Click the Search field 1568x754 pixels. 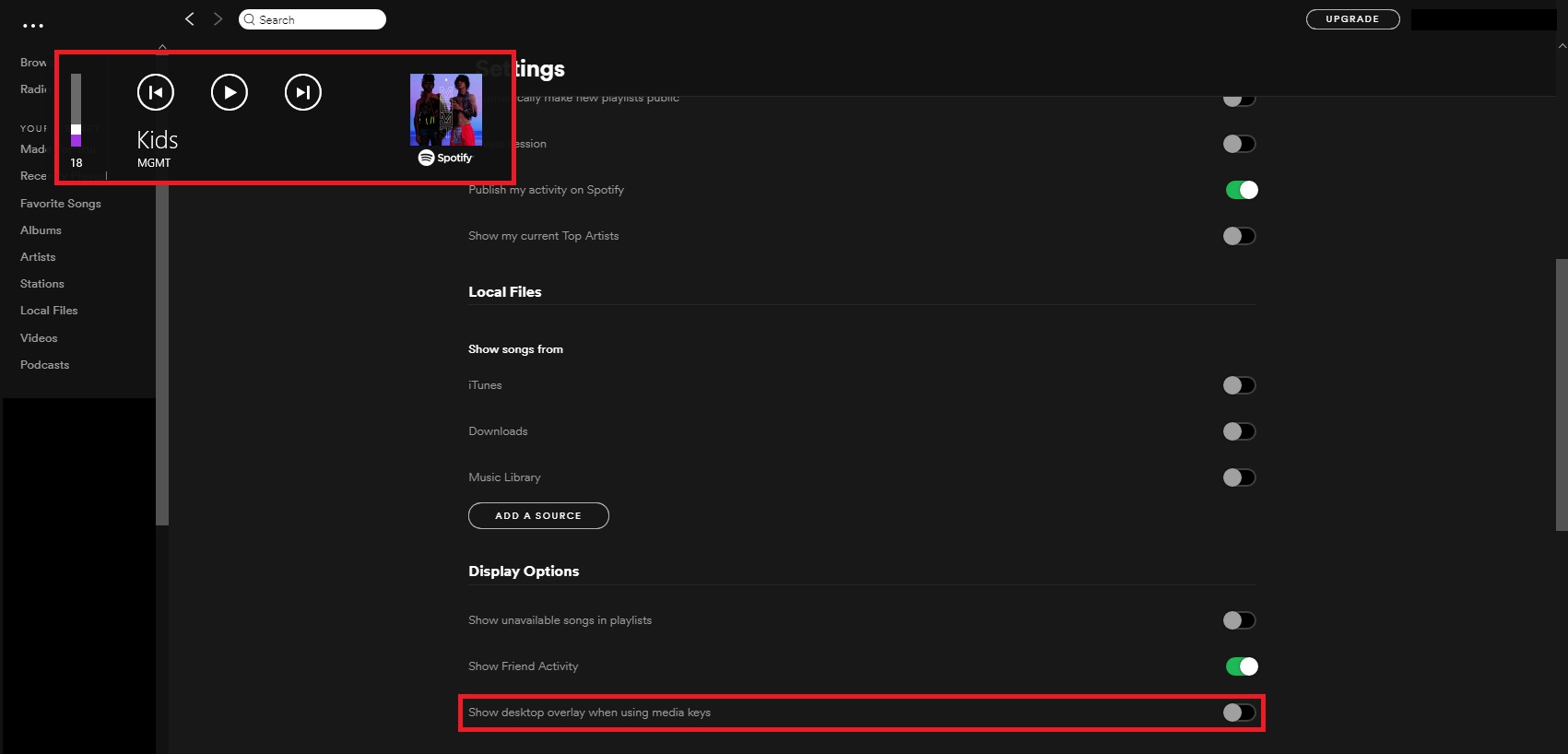(312, 19)
